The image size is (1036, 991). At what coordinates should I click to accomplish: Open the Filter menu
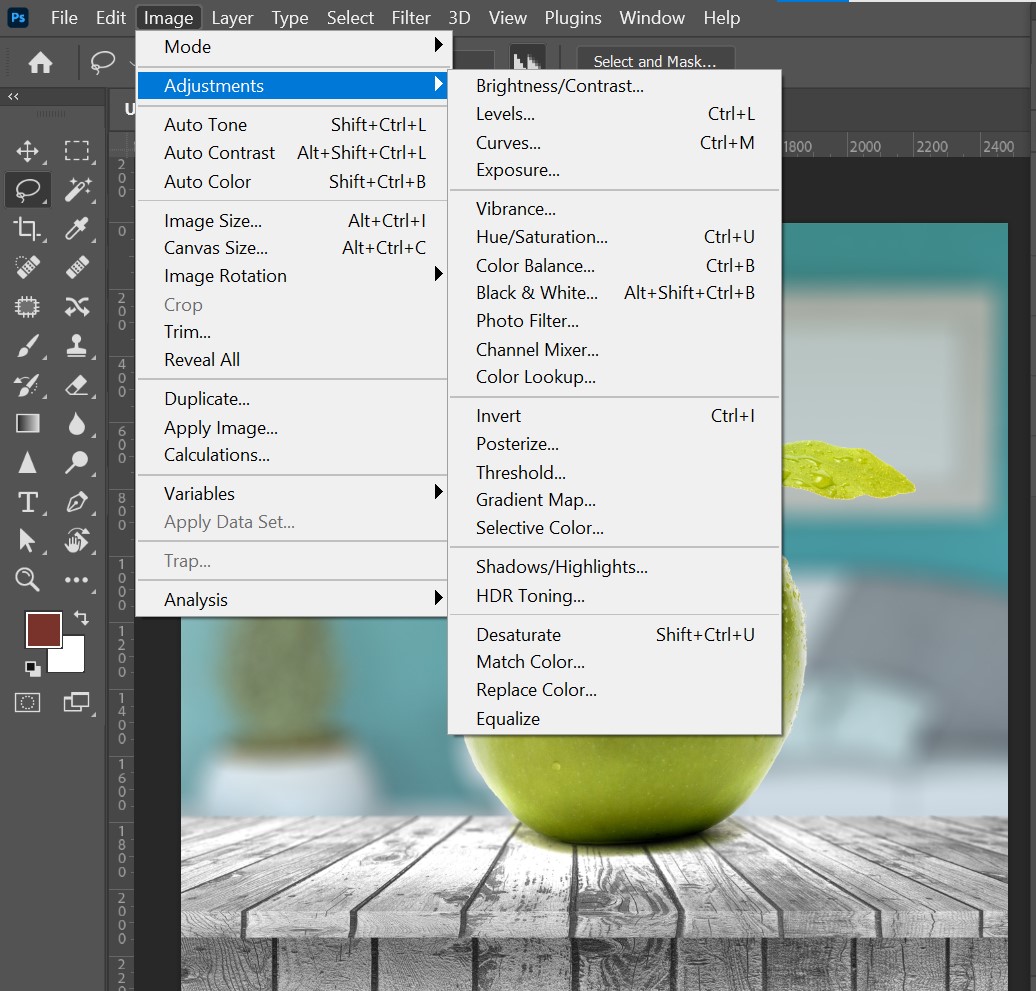click(x=410, y=18)
